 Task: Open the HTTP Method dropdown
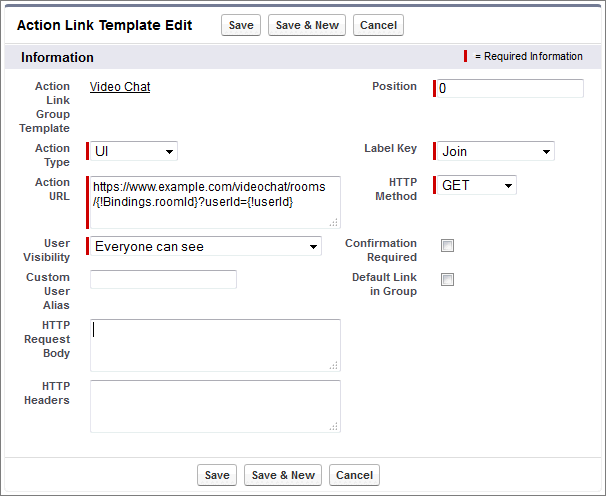pyautogui.click(x=476, y=185)
